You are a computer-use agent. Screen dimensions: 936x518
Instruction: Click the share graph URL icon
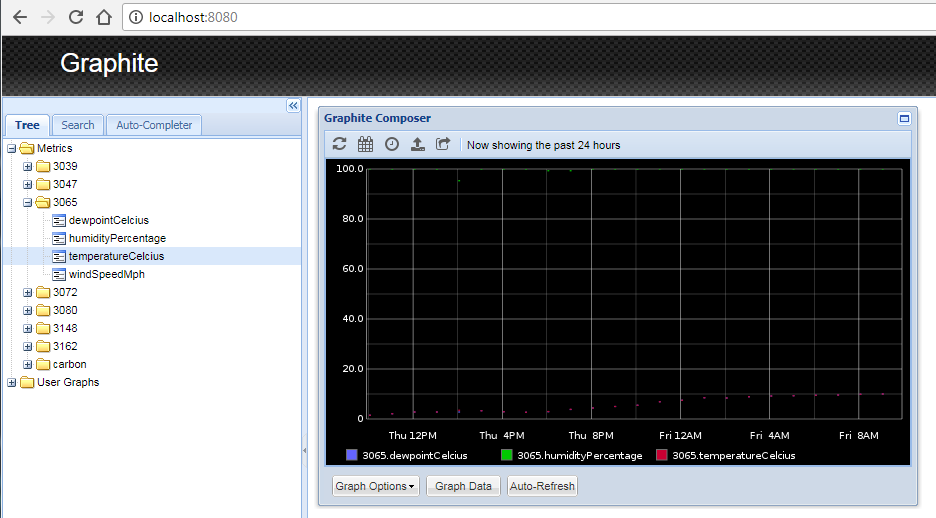(444, 144)
